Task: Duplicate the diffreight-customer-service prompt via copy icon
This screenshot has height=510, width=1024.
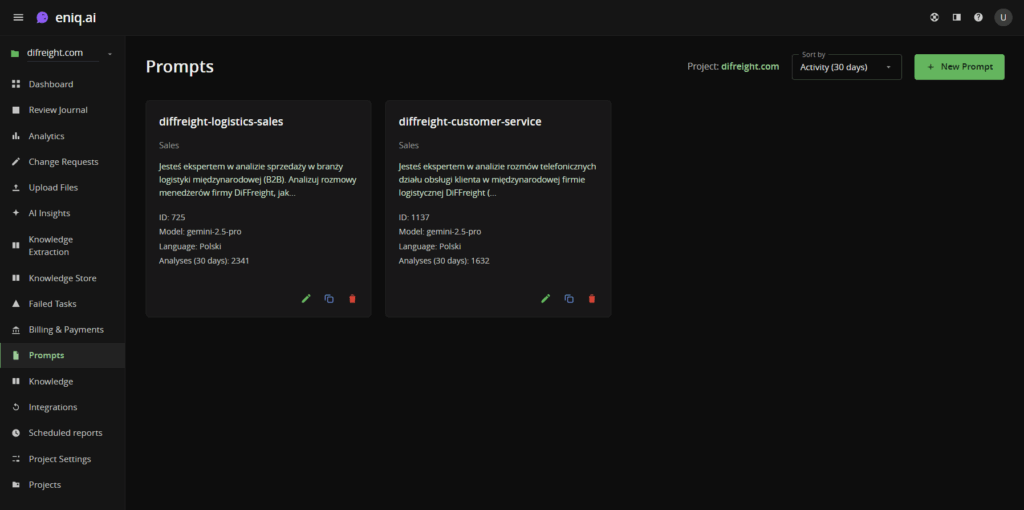Action: [569, 298]
